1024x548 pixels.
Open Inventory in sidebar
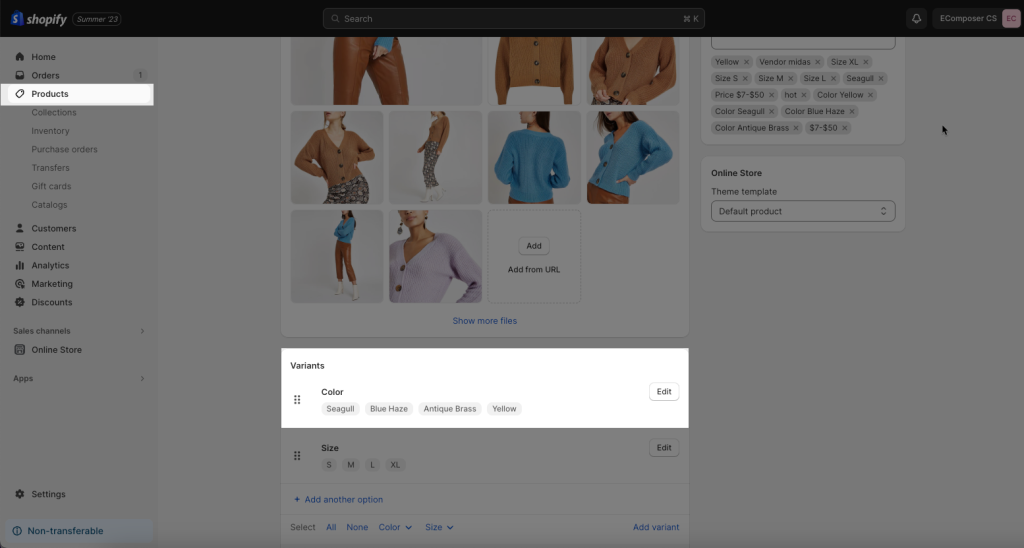(x=50, y=131)
